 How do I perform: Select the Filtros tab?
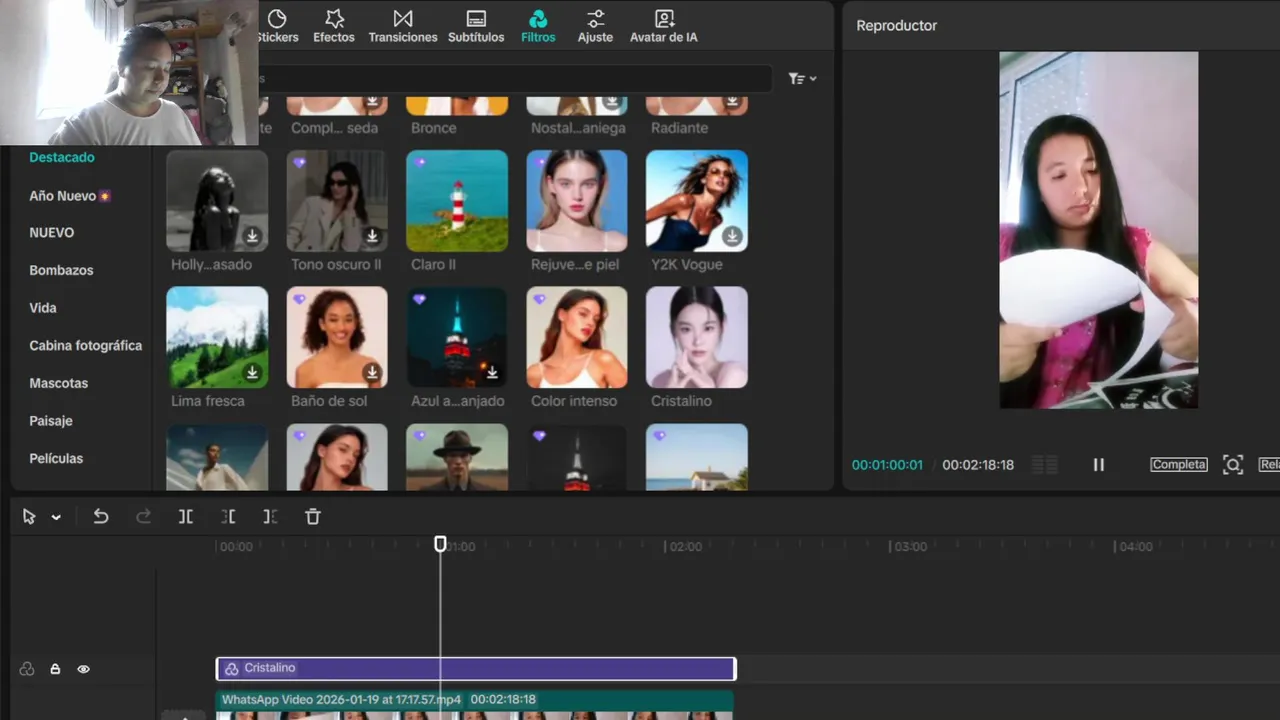click(538, 26)
